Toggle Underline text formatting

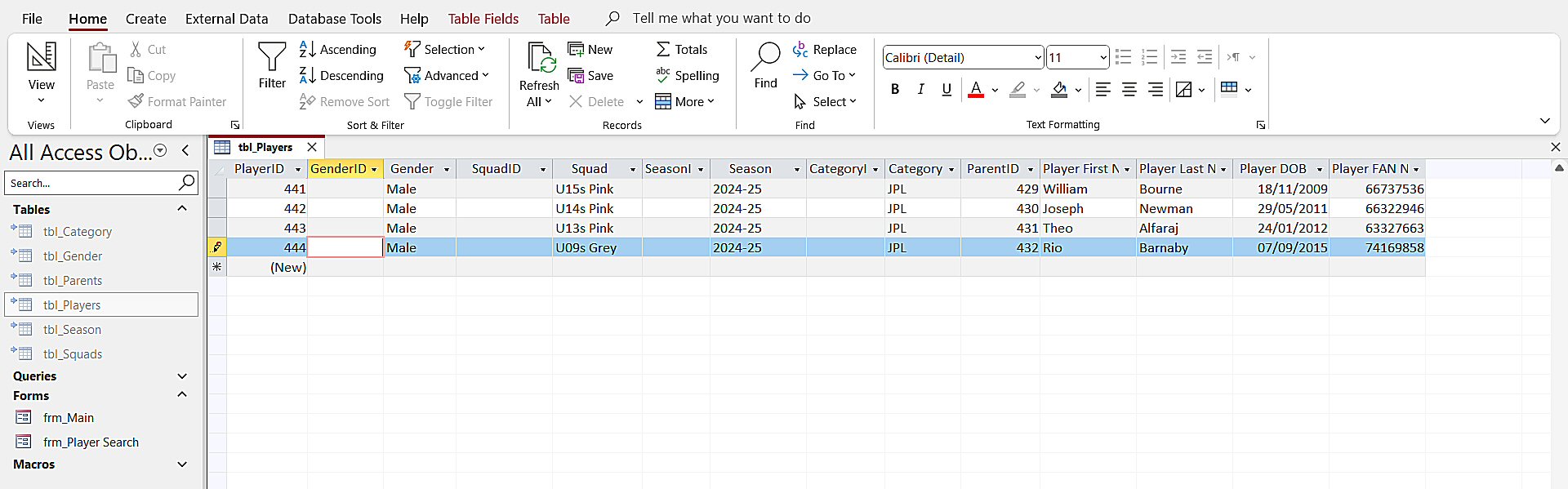point(947,90)
